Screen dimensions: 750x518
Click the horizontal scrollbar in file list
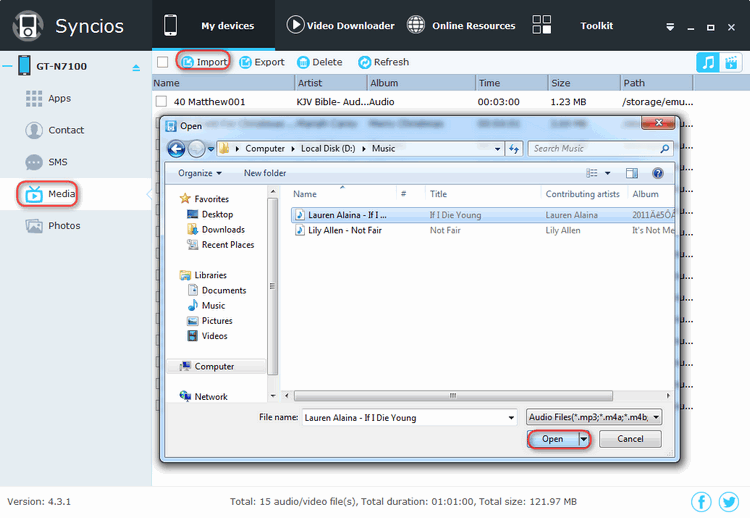point(453,396)
